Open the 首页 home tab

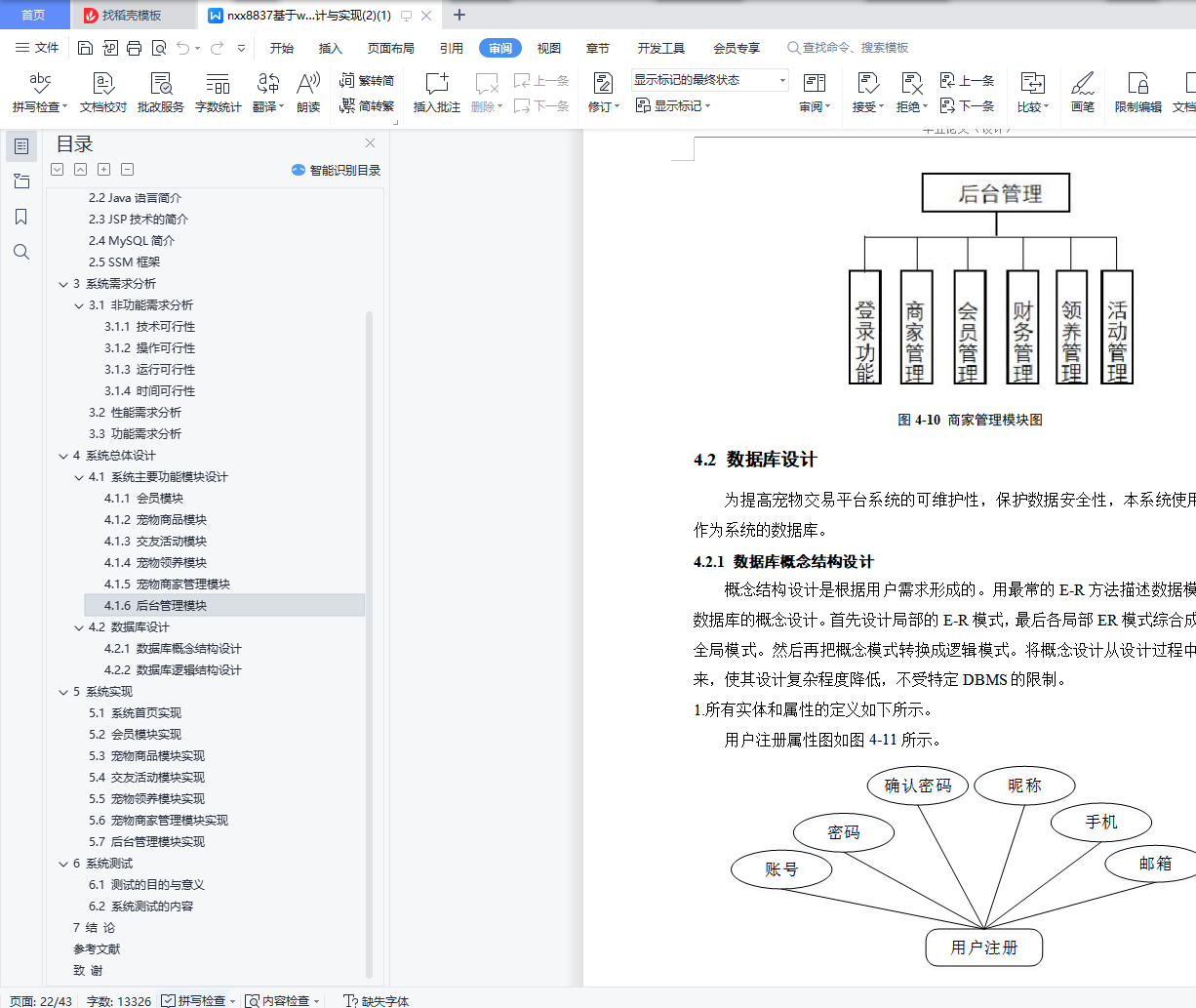click(x=34, y=15)
